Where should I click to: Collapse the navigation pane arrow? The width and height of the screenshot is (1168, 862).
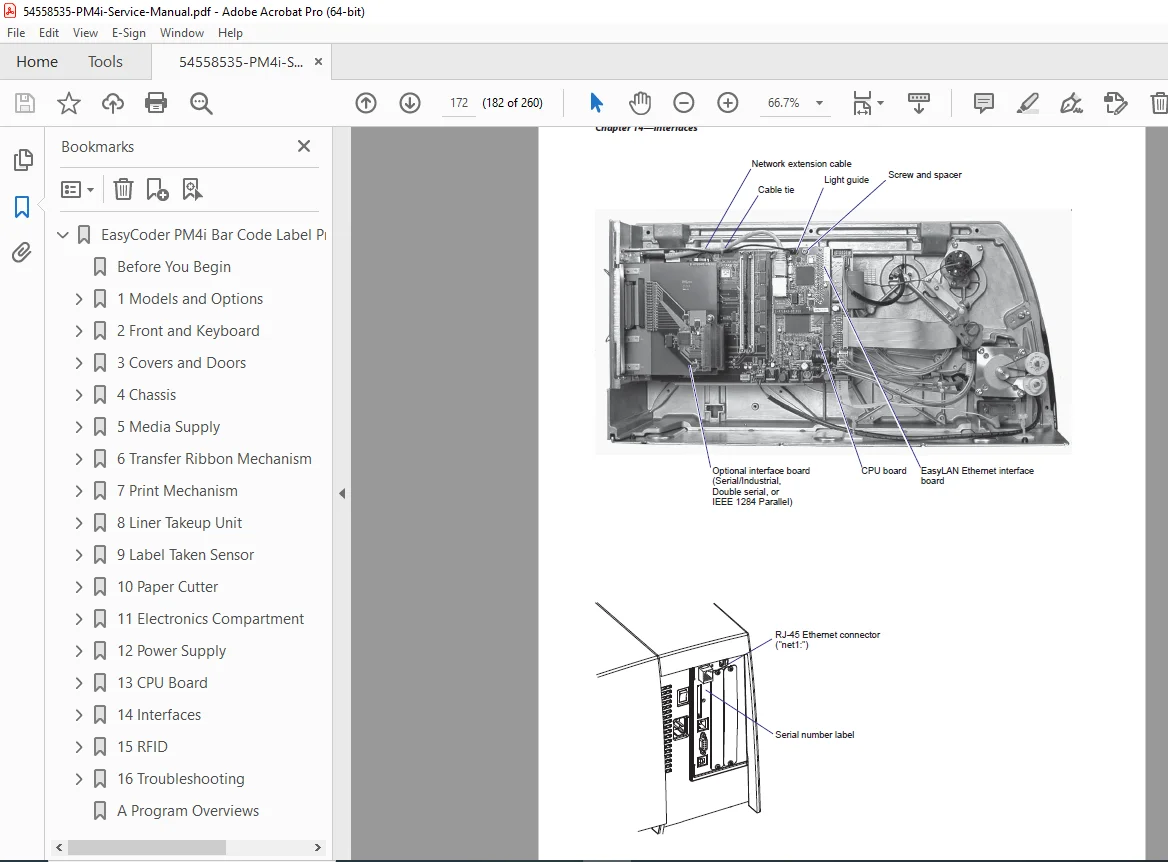click(x=342, y=493)
